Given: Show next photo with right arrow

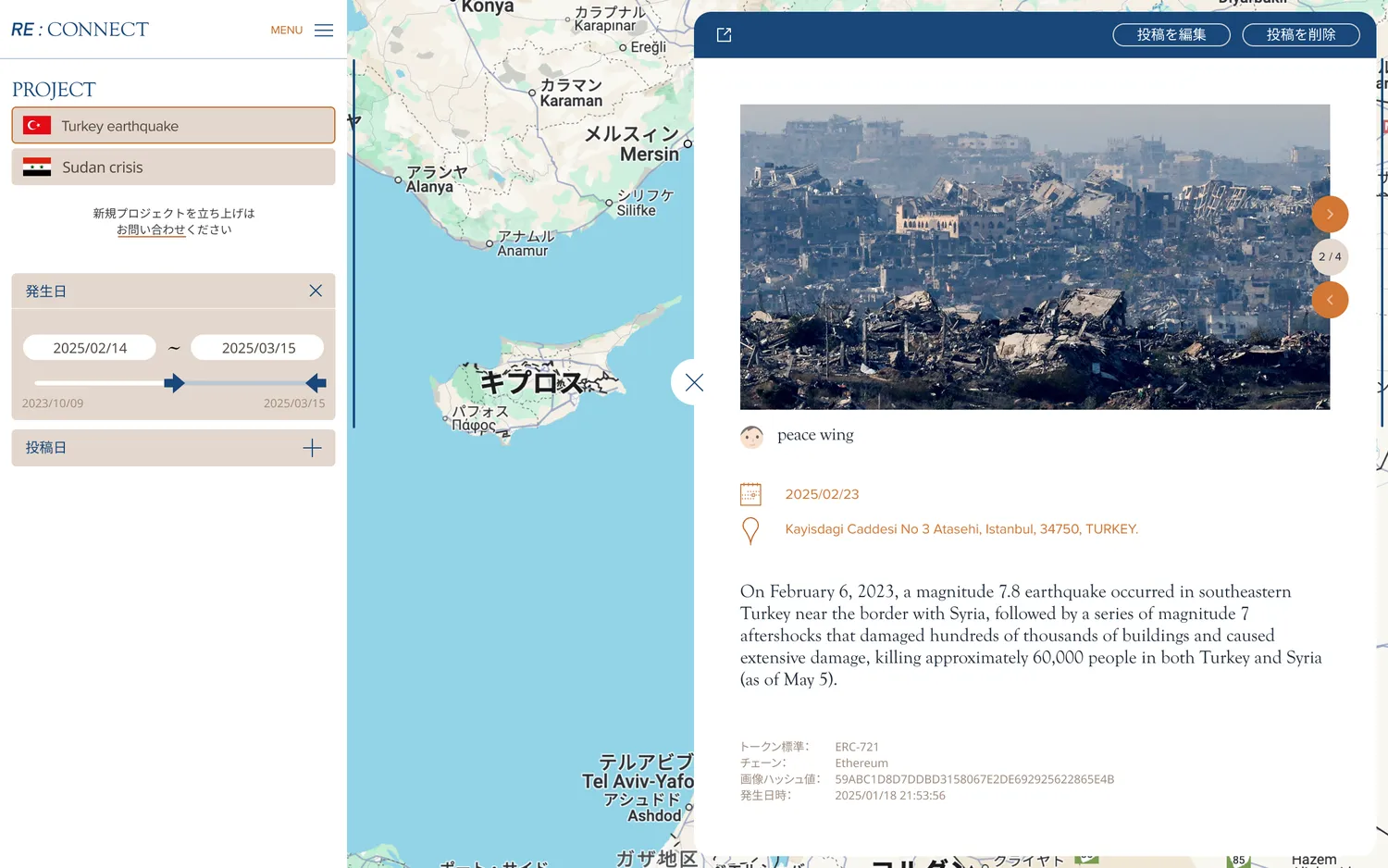Looking at the screenshot, I should coord(1329,215).
